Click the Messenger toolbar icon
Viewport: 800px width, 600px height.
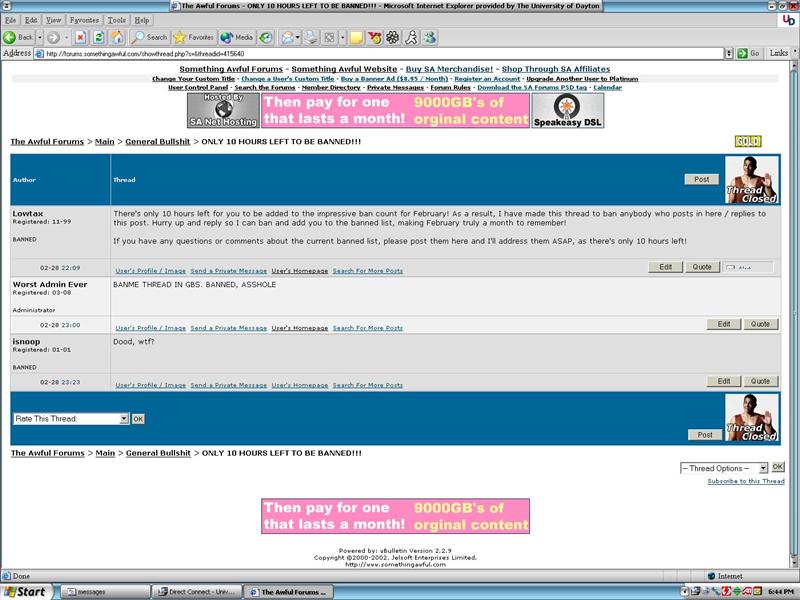point(430,37)
